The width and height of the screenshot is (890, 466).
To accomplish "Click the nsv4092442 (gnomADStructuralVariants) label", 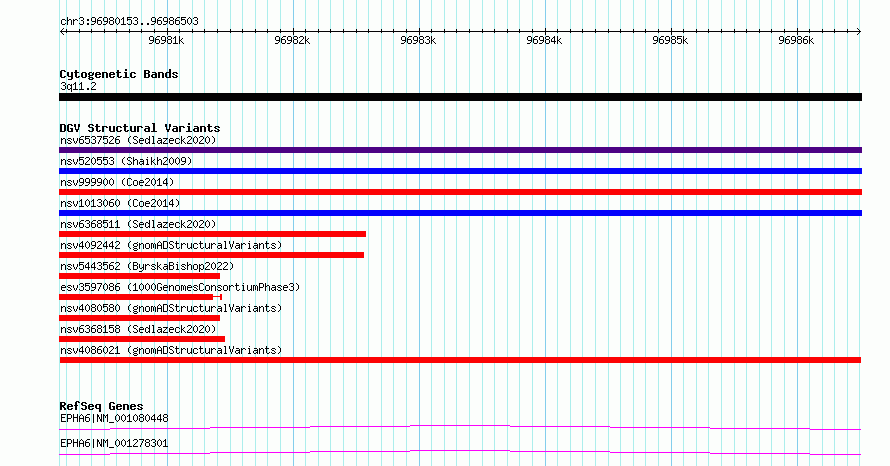I will pos(171,245).
